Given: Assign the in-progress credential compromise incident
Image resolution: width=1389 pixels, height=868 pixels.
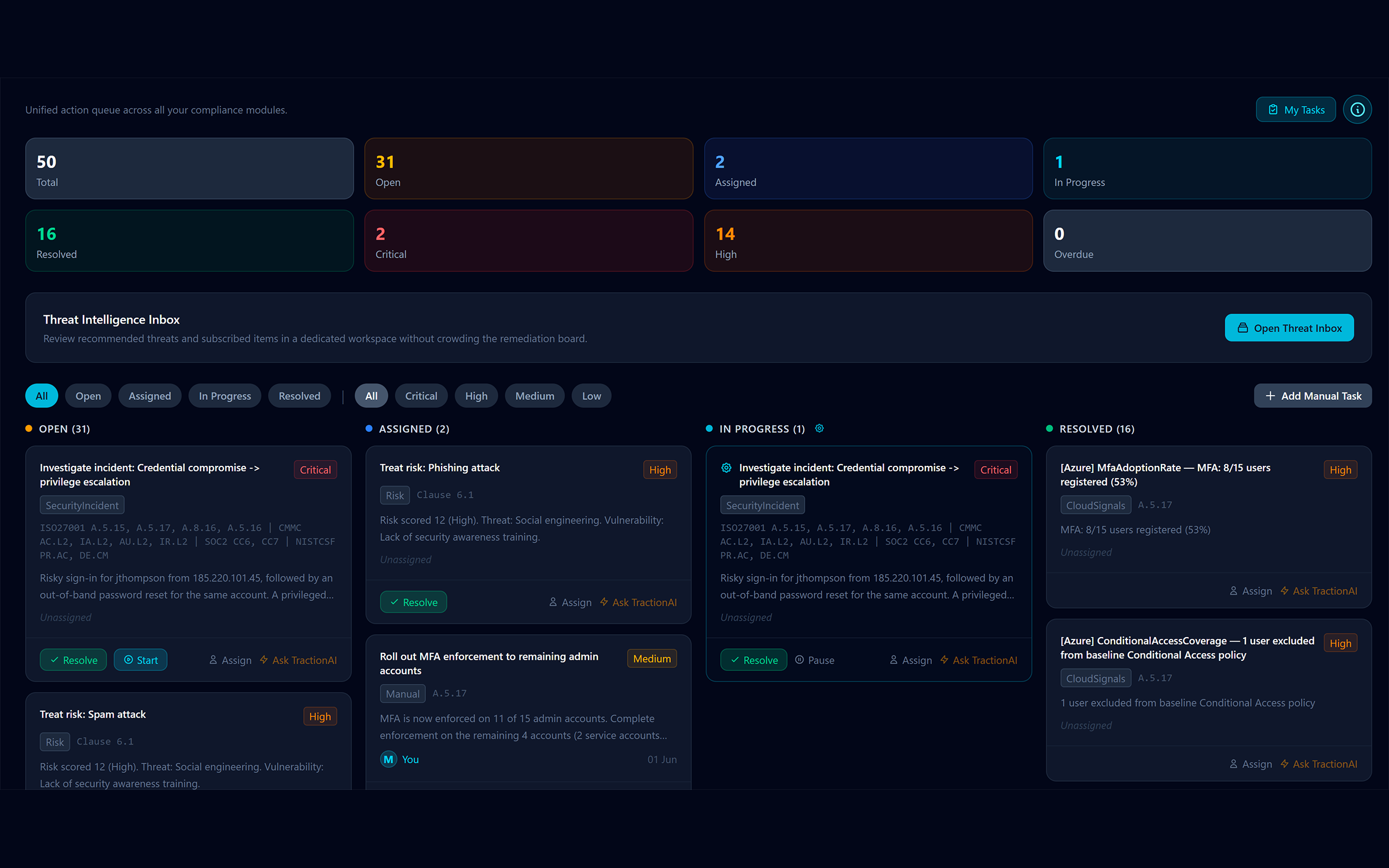Looking at the screenshot, I should [911, 660].
